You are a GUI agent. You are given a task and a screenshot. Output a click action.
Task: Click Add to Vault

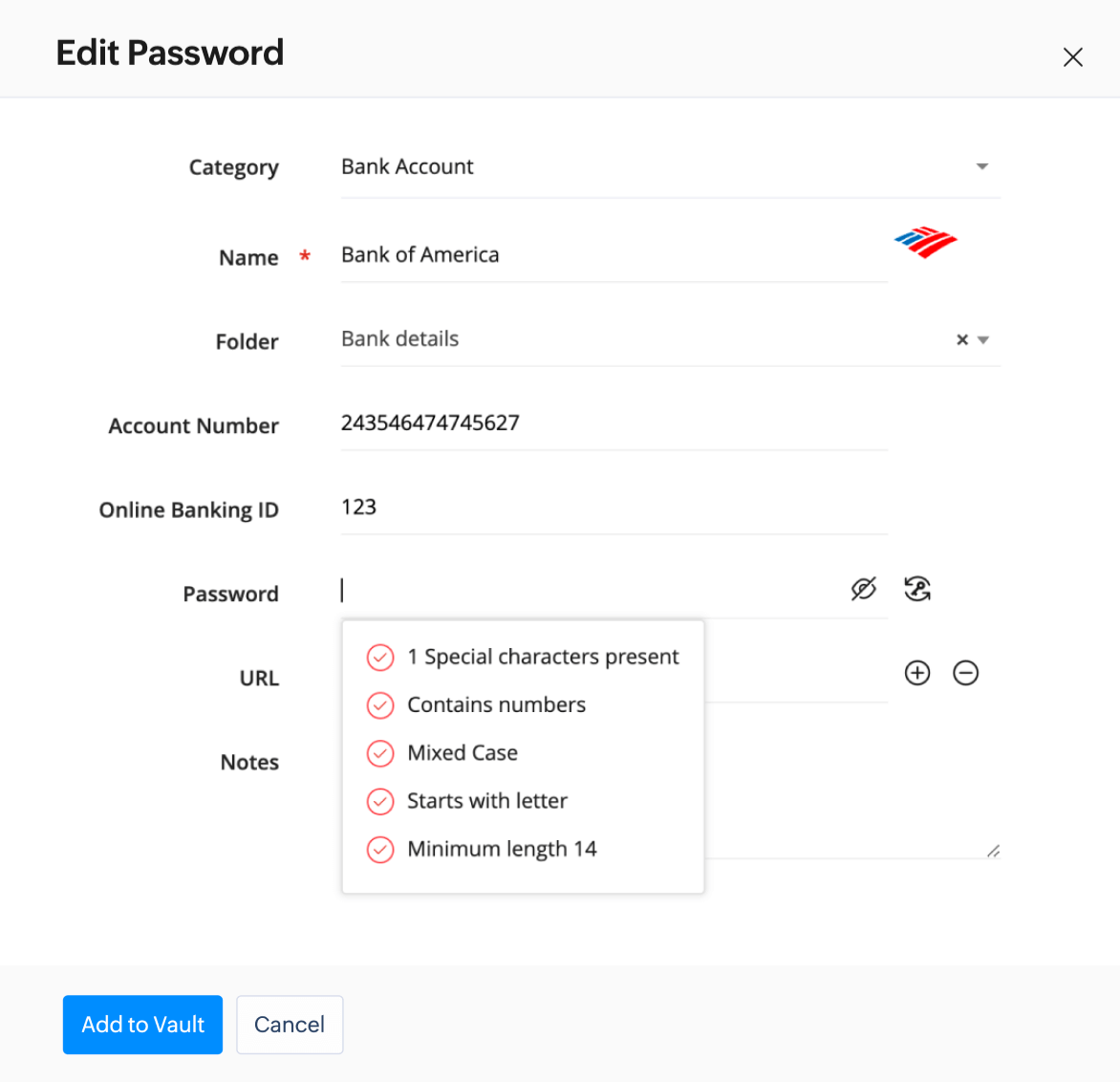click(x=142, y=1024)
